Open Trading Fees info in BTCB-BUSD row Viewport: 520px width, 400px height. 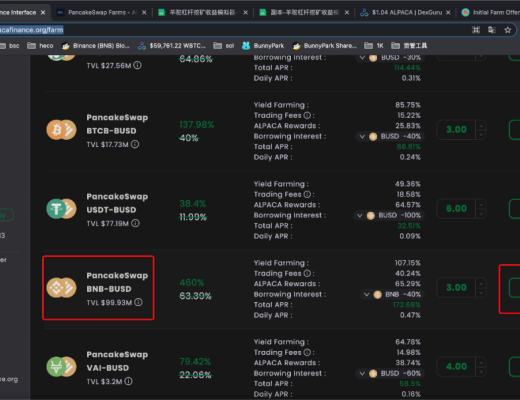click(307, 115)
